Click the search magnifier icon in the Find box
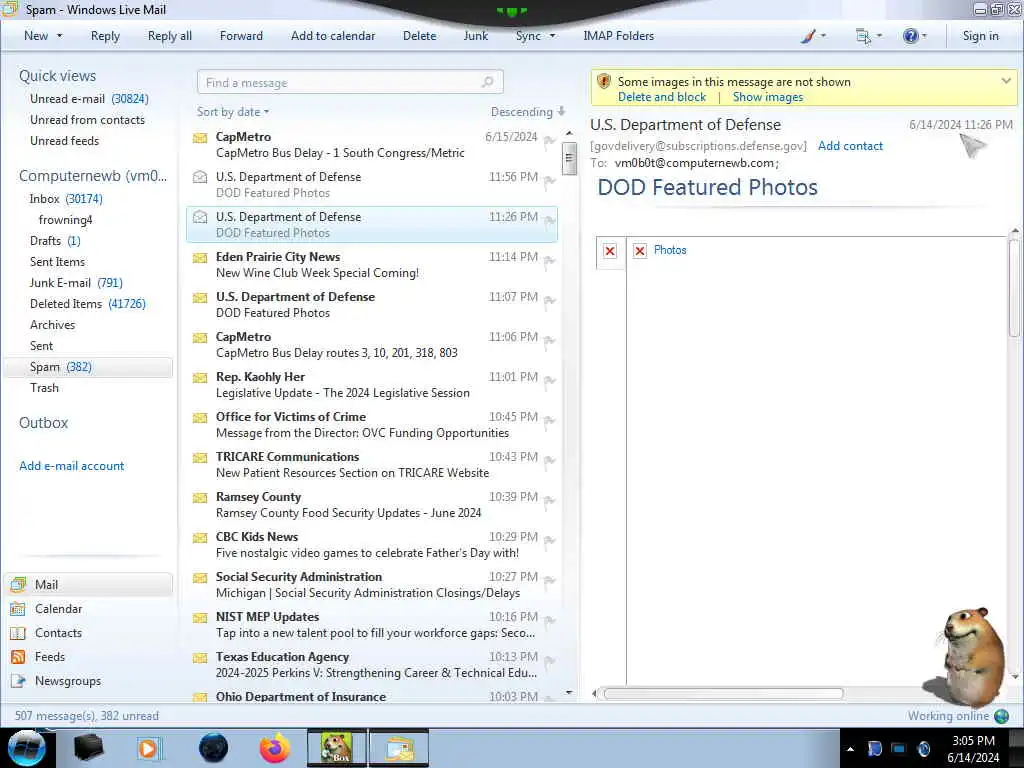The width and height of the screenshot is (1024, 768). [487, 82]
